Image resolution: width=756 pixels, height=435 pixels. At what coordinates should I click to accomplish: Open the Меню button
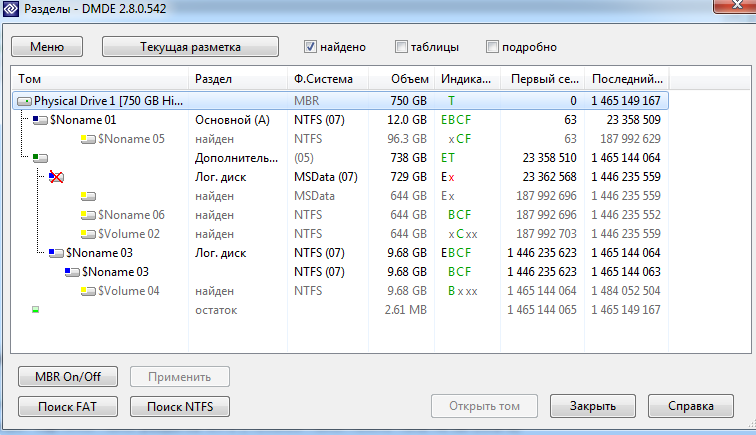click(x=47, y=47)
